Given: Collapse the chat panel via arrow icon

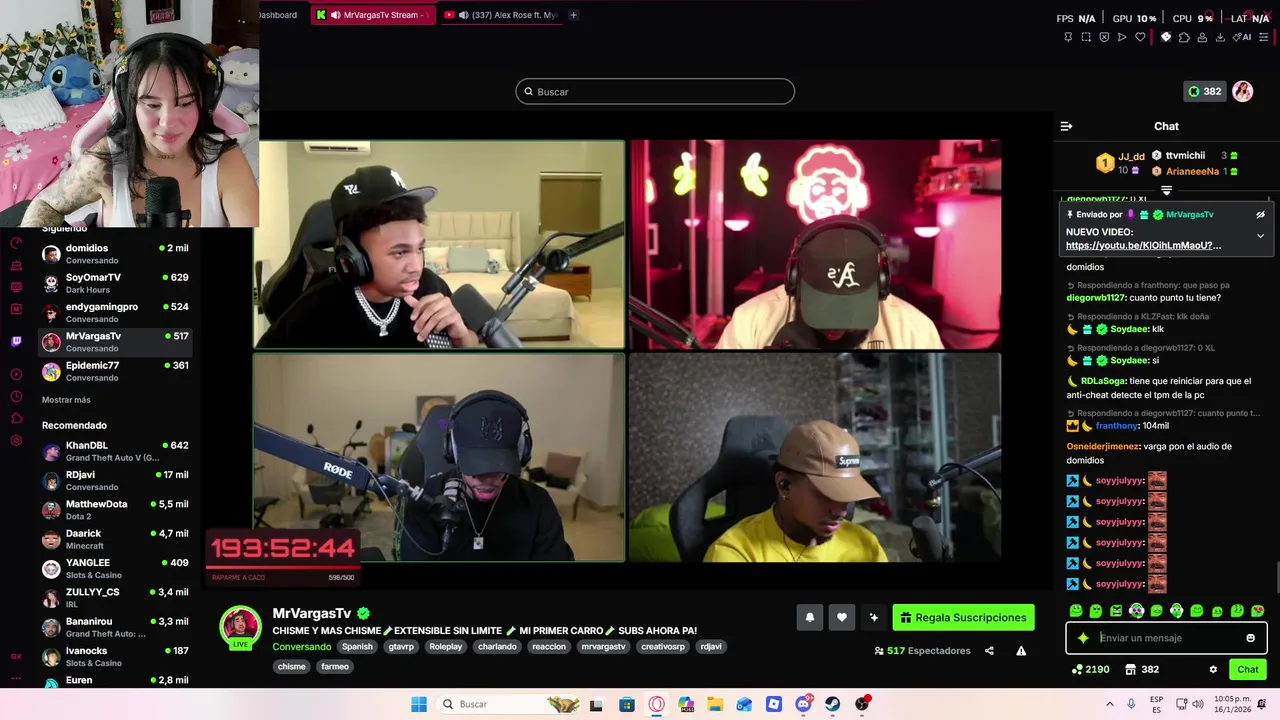Looking at the screenshot, I should pyautogui.click(x=1066, y=126).
